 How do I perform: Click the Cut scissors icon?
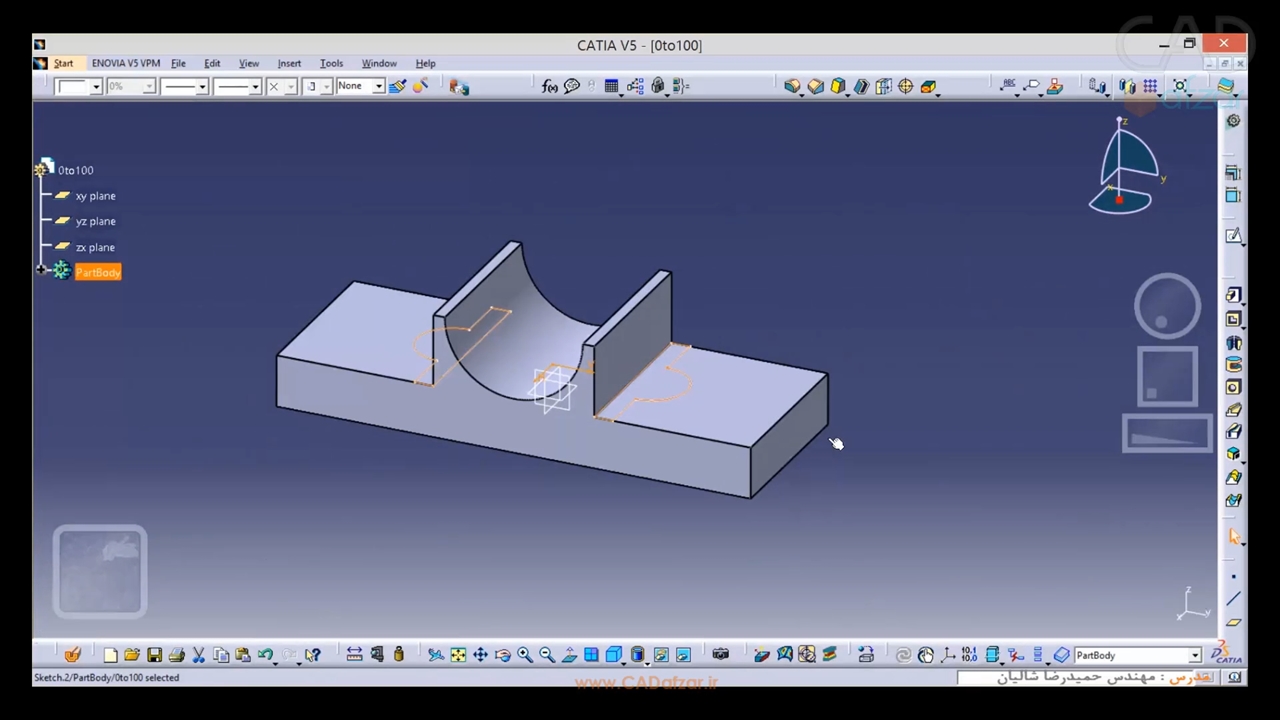click(198, 655)
